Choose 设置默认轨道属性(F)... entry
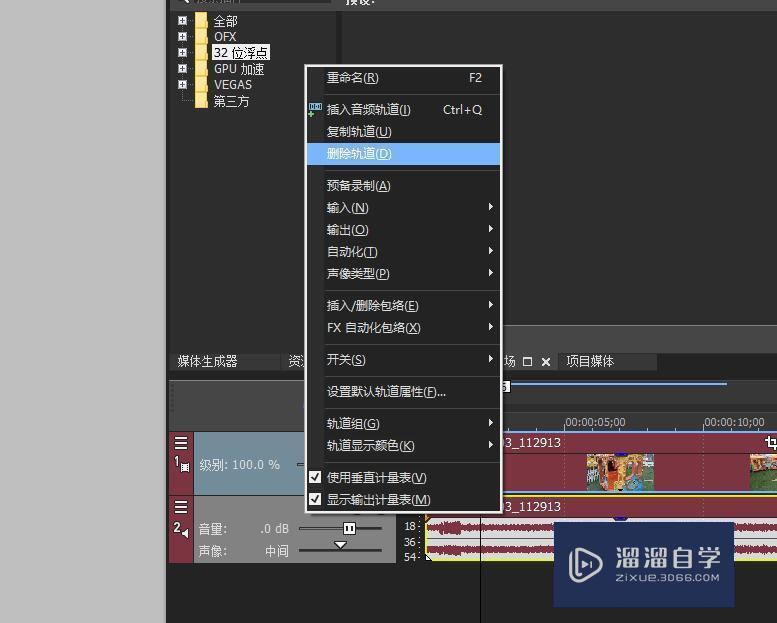Screen dimensions: 777x623 coord(403,392)
